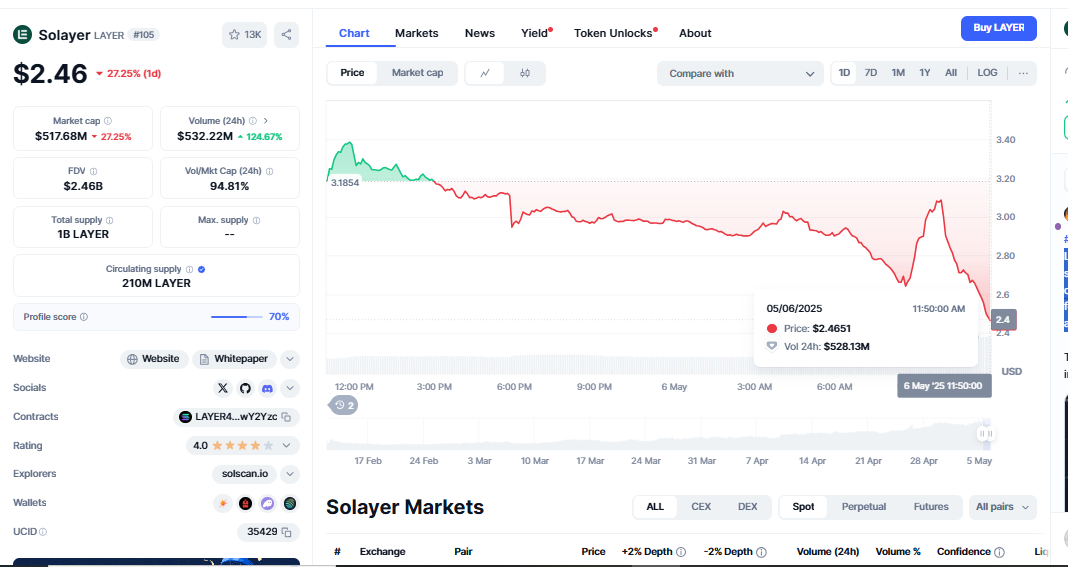Click the UCID info icon
Screen dimensions: 1068x567
(x=44, y=532)
